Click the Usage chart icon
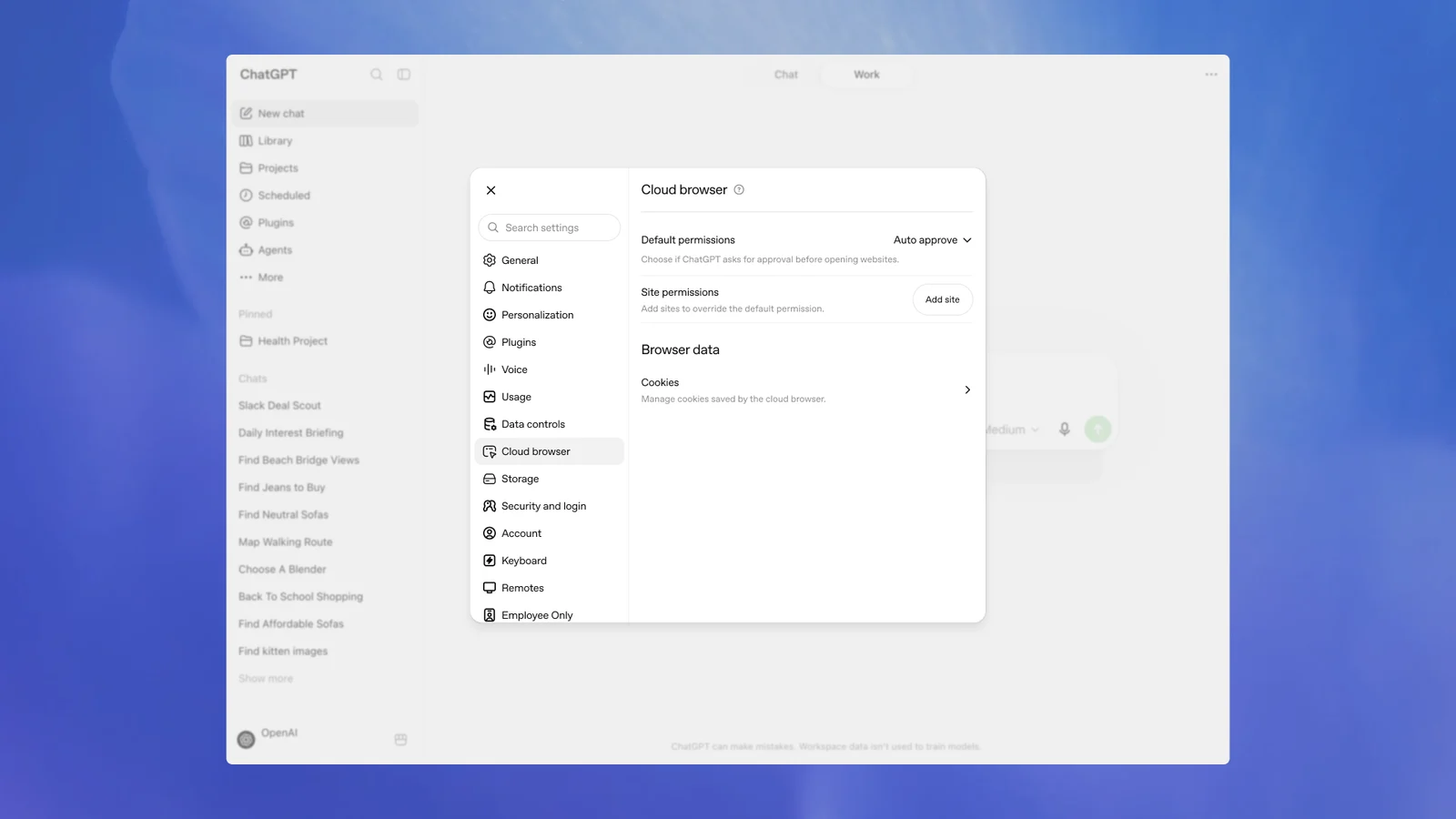Screen dimensions: 1456x819 click(490, 397)
